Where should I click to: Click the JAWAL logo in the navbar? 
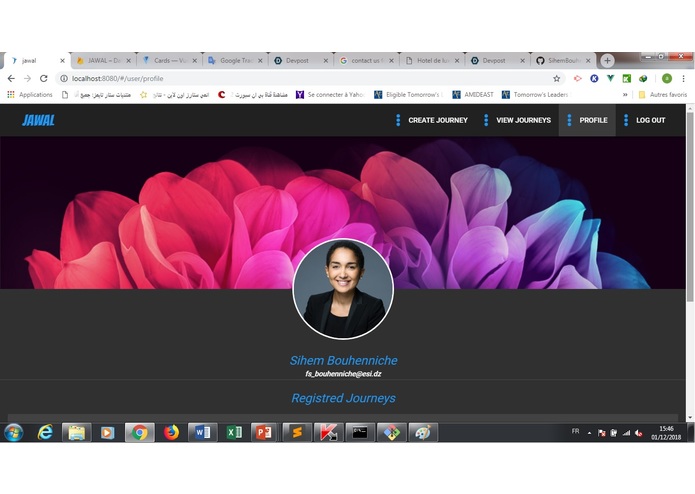(38, 120)
